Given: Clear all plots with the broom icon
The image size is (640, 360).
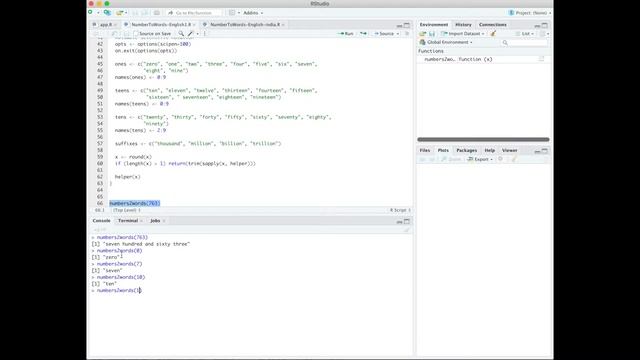Looking at the screenshot, I should (514, 159).
